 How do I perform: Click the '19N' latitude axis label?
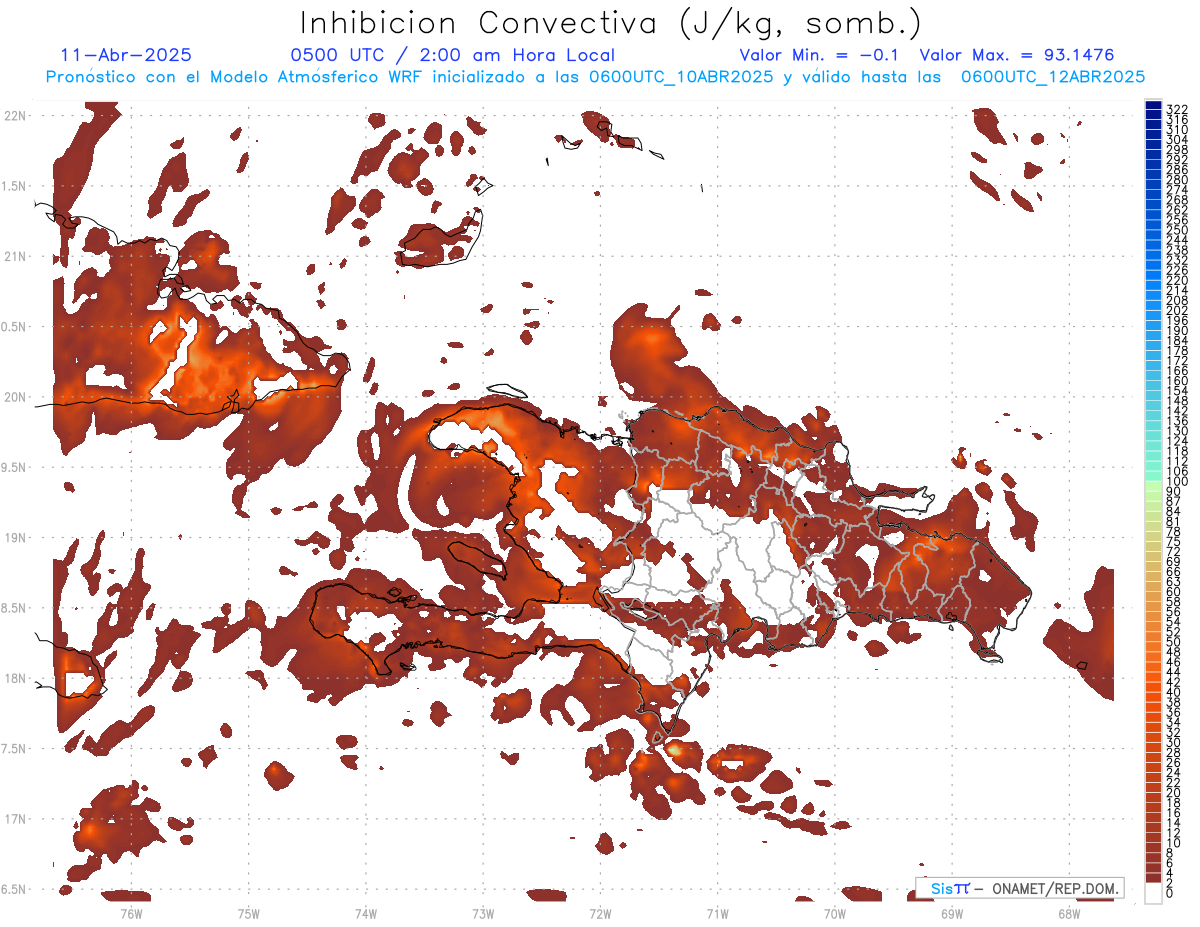(x=15, y=538)
